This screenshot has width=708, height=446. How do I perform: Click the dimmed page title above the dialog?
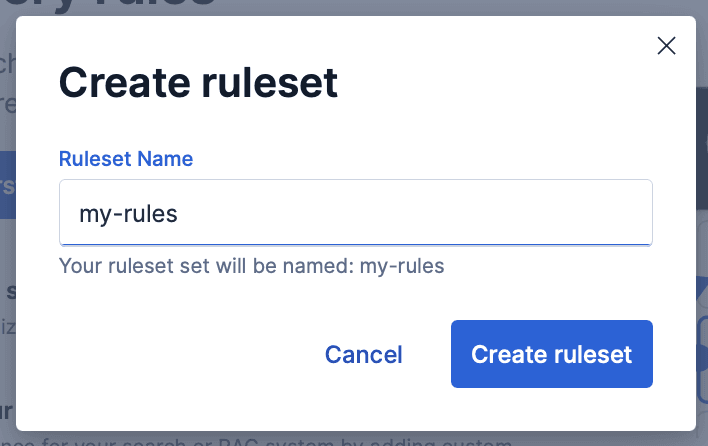click(150, 5)
